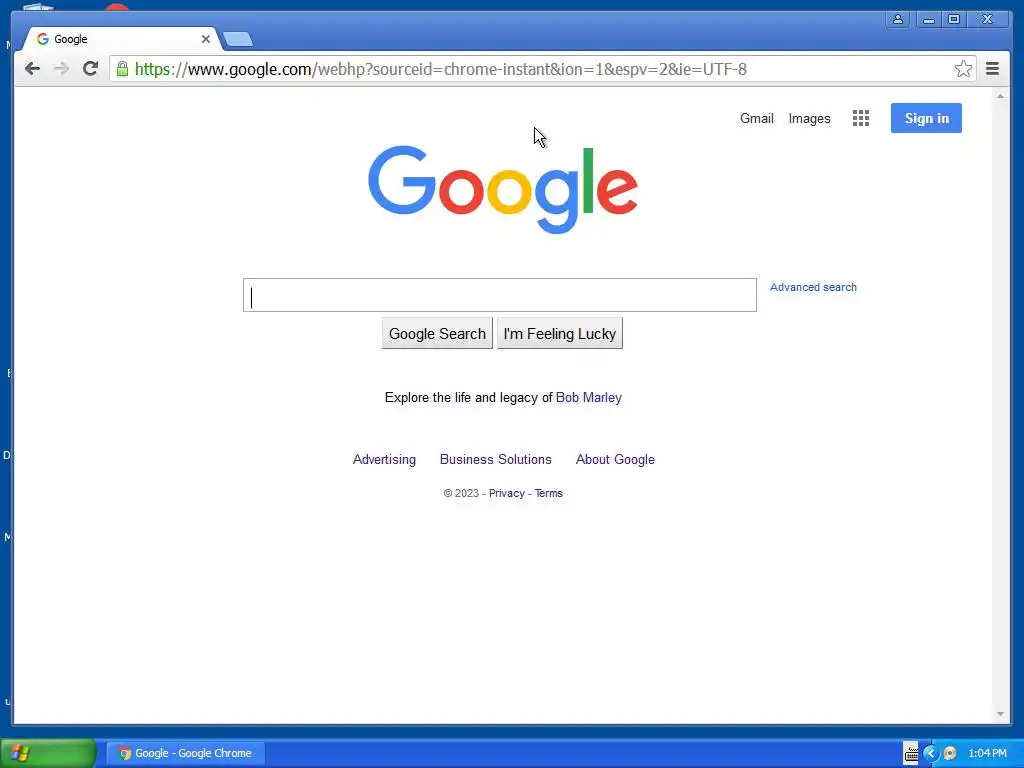
Task: Open Images link
Action: pyautogui.click(x=809, y=118)
